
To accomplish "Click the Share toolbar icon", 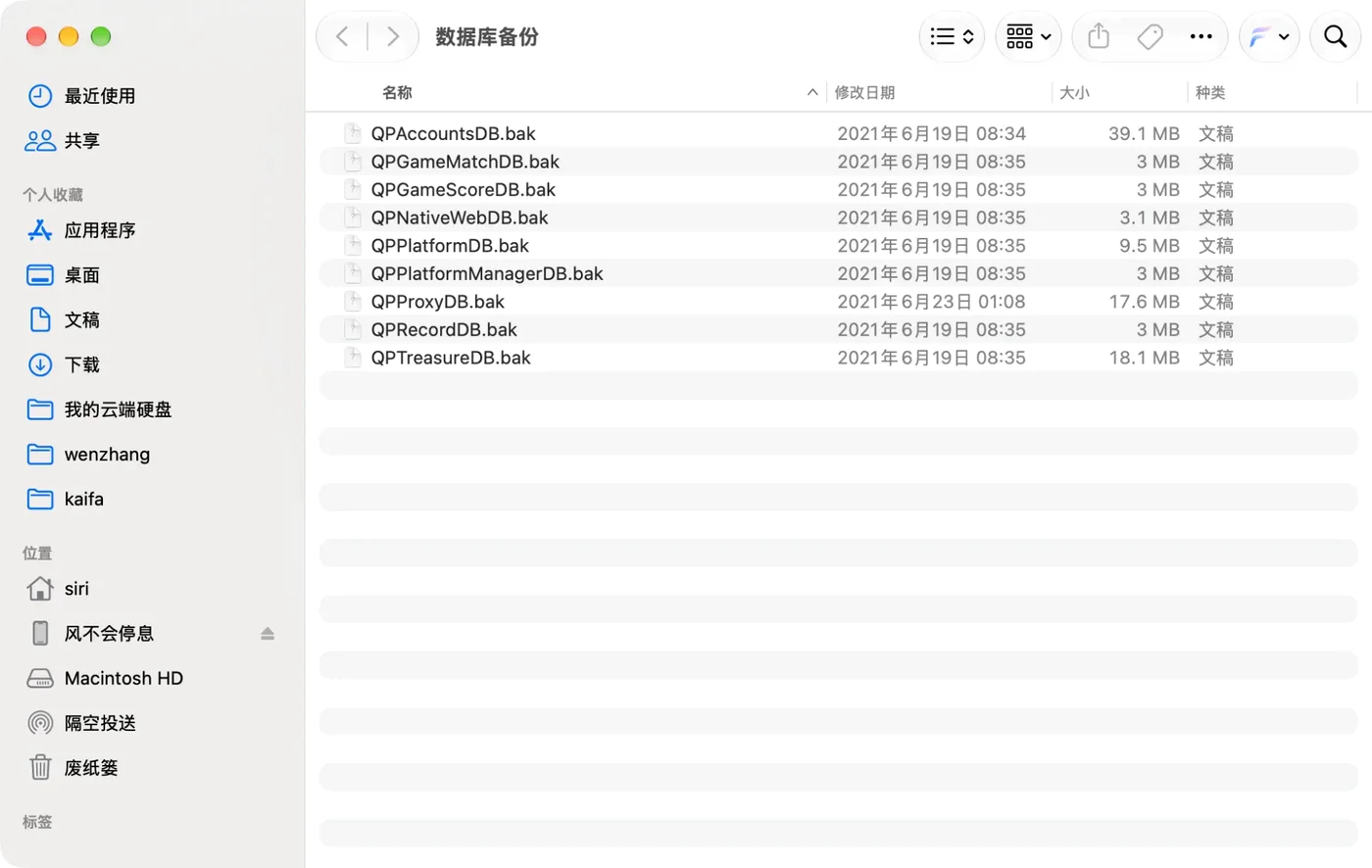I will point(1099,37).
